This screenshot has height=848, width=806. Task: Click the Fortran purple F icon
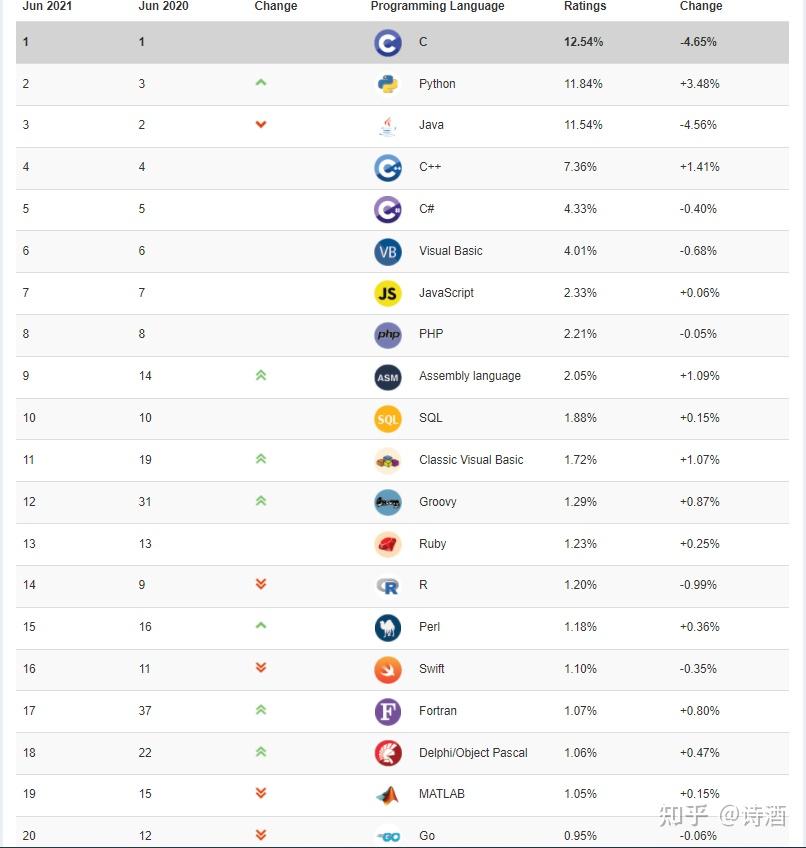point(388,711)
